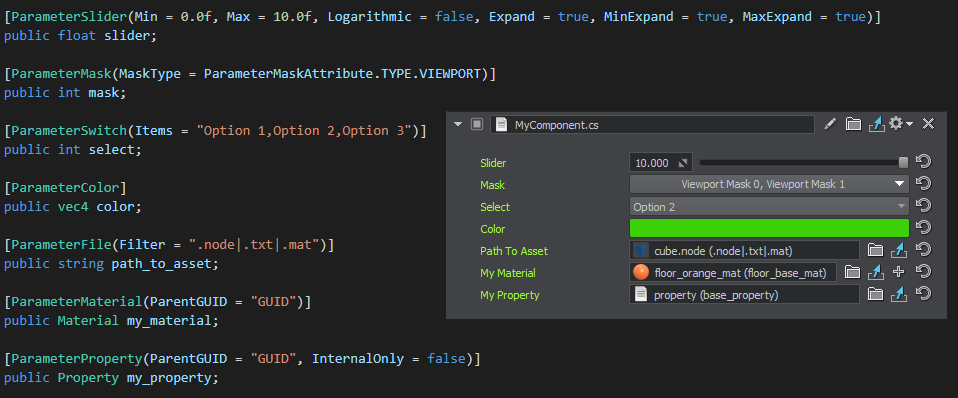Click the My Material label

tap(508, 273)
